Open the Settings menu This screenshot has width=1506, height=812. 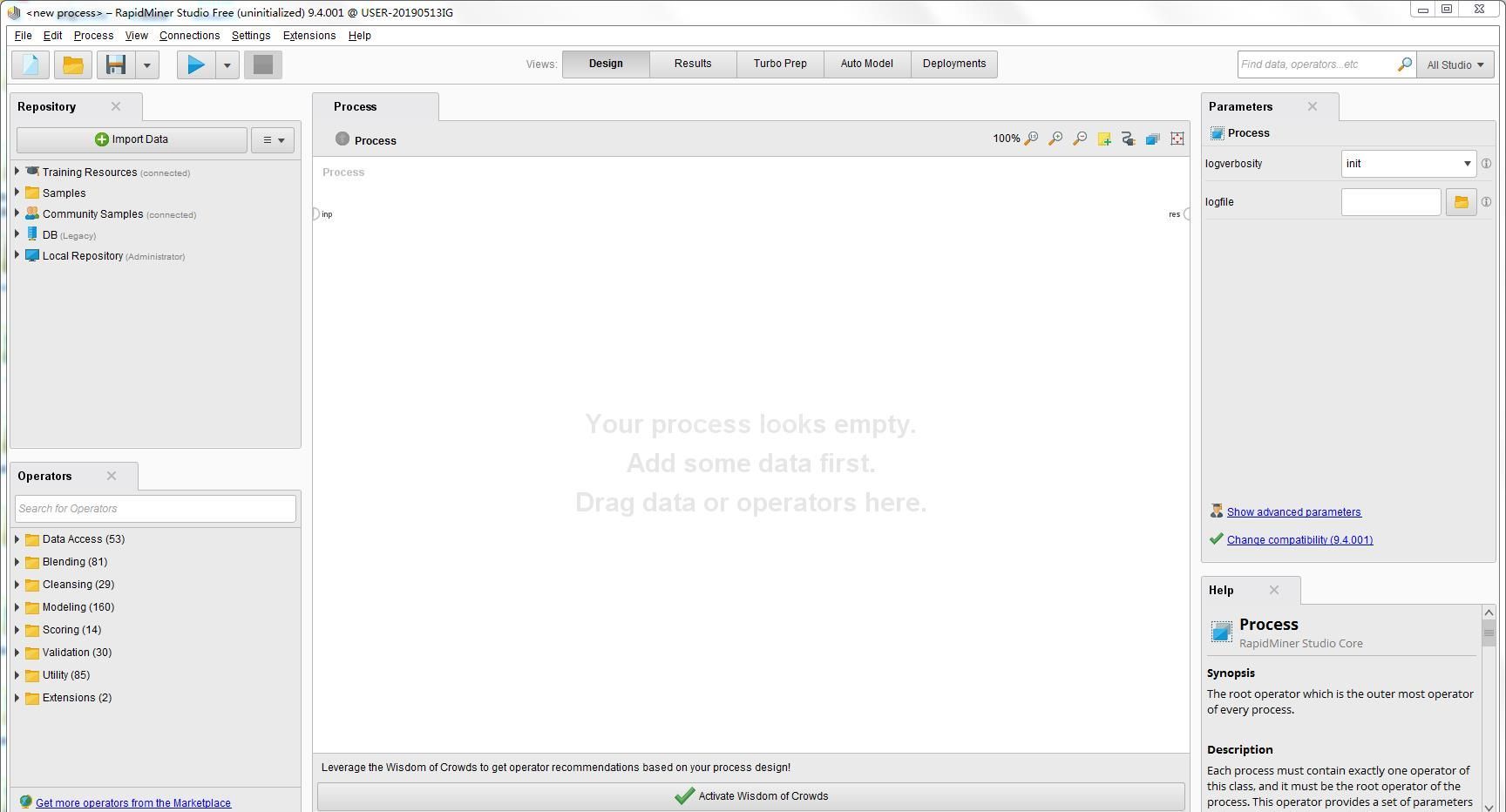tap(251, 36)
